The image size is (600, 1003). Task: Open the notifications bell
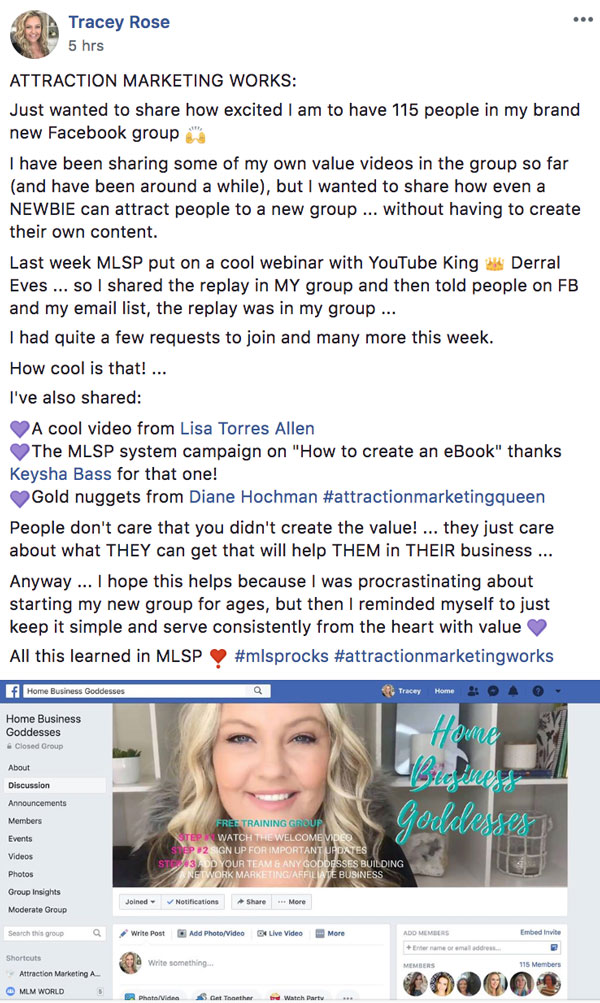(x=513, y=691)
